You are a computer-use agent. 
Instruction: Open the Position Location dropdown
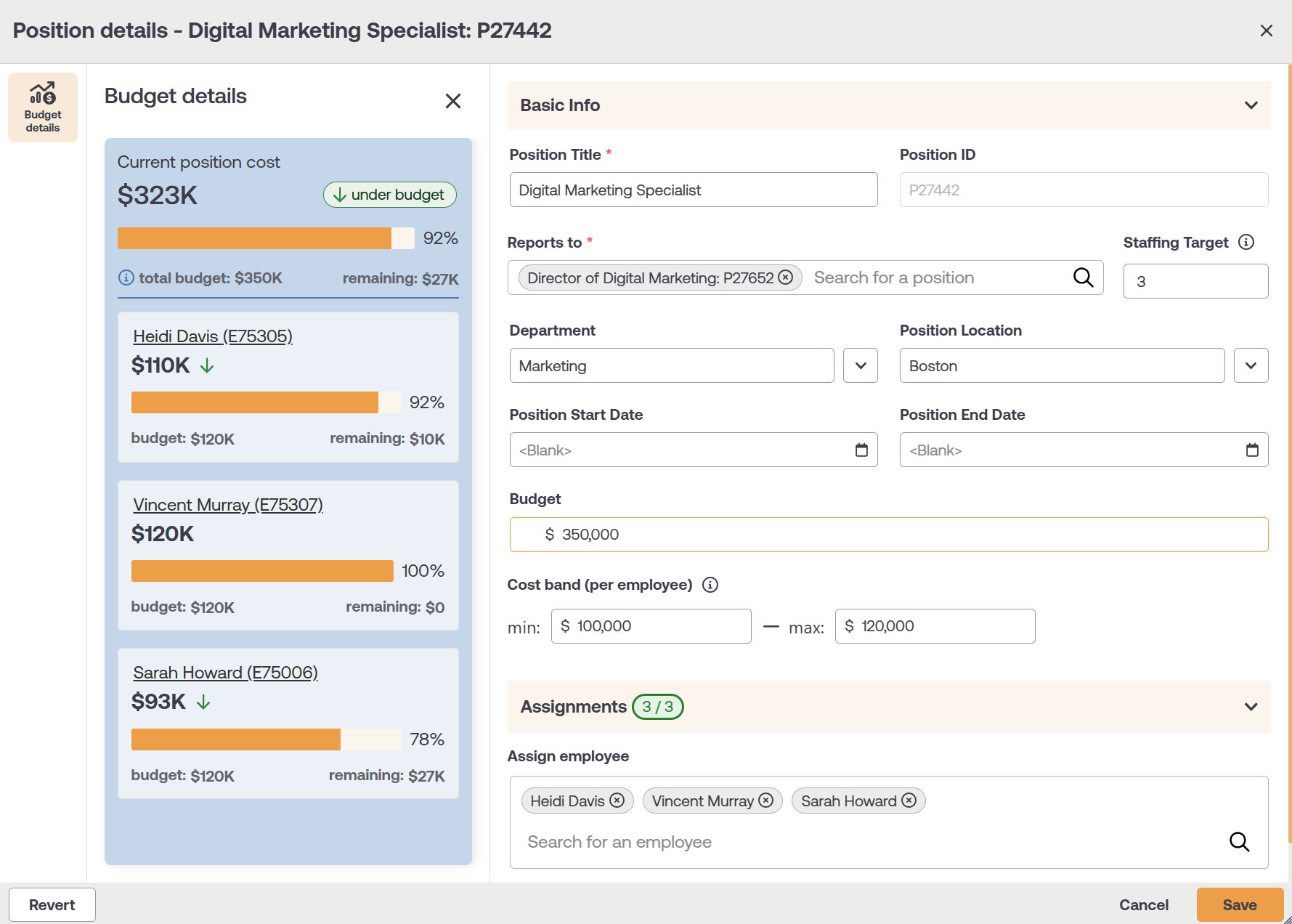[x=1251, y=365]
